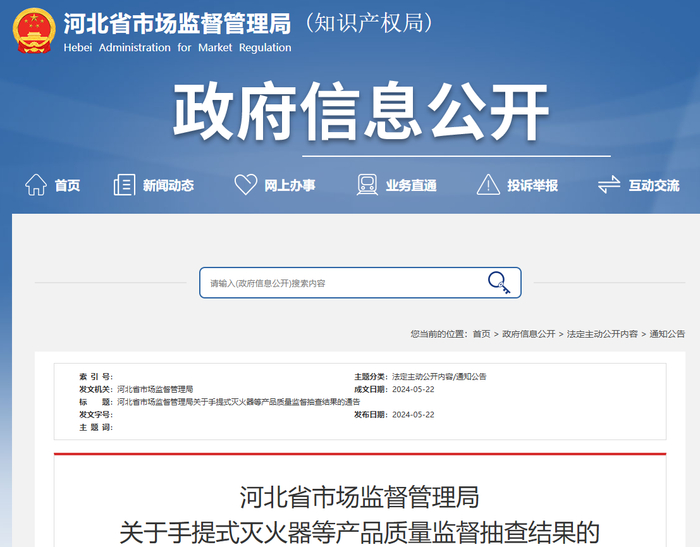The width and height of the screenshot is (700, 547).
Task: Click the 成文日期 value 2024-05-22
Action: click(x=413, y=389)
